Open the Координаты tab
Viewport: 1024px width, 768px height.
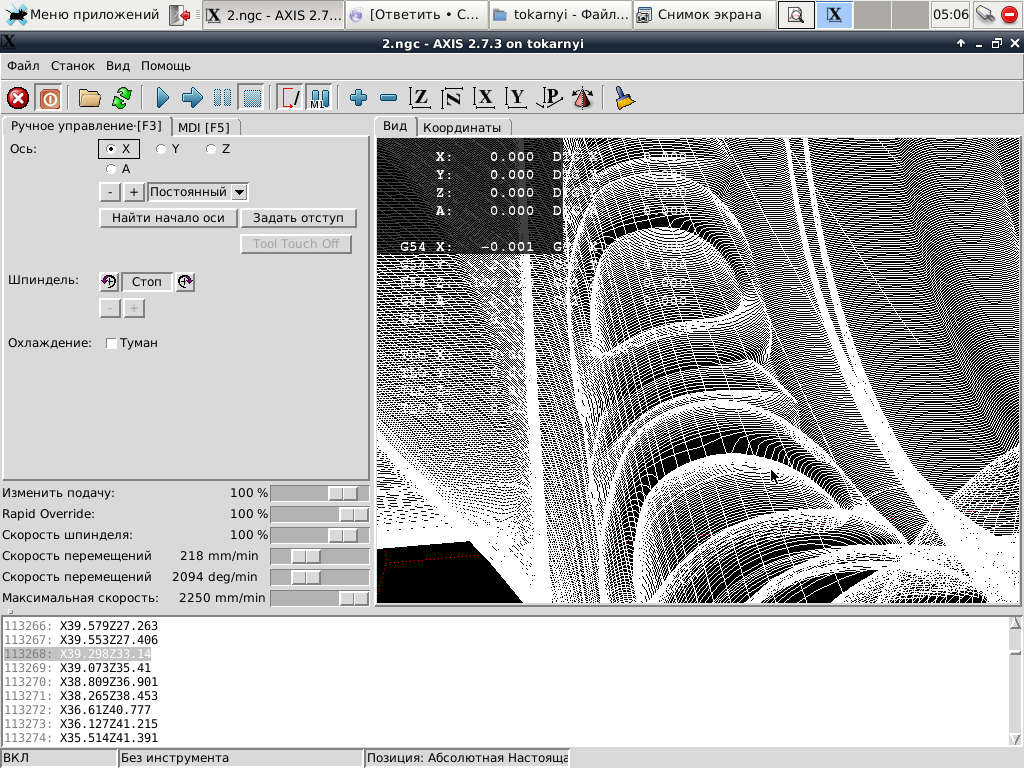tap(461, 127)
